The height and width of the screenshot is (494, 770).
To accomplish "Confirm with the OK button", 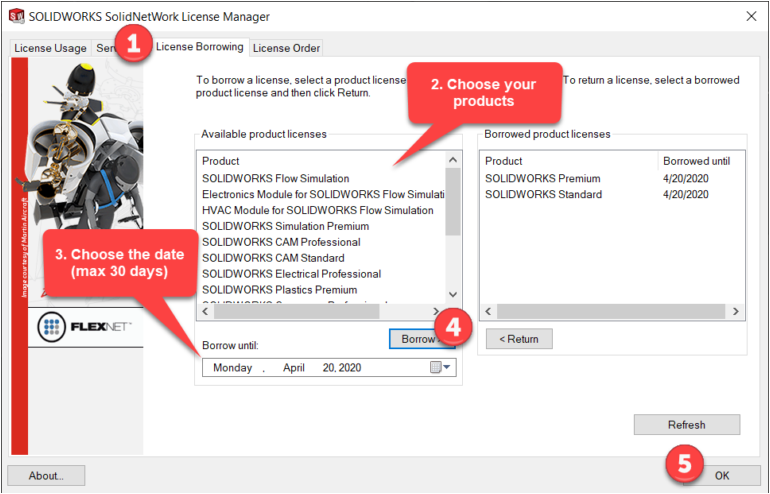I will (x=722, y=475).
